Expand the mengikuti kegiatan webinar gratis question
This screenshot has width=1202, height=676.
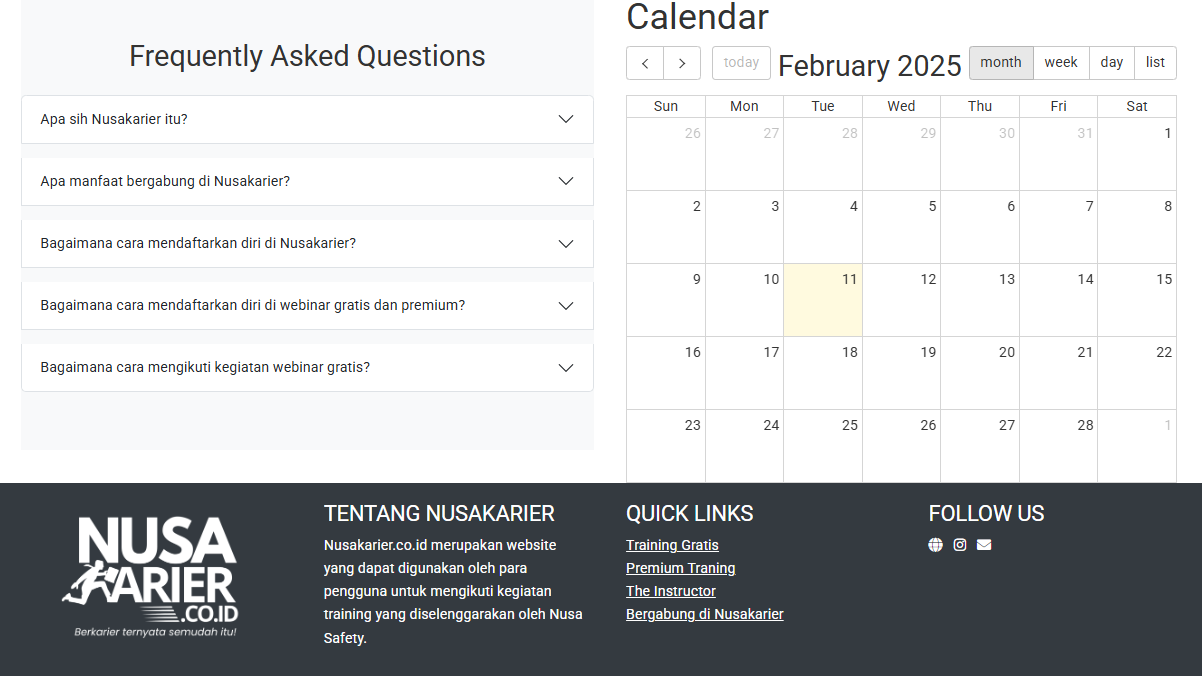tap(307, 367)
